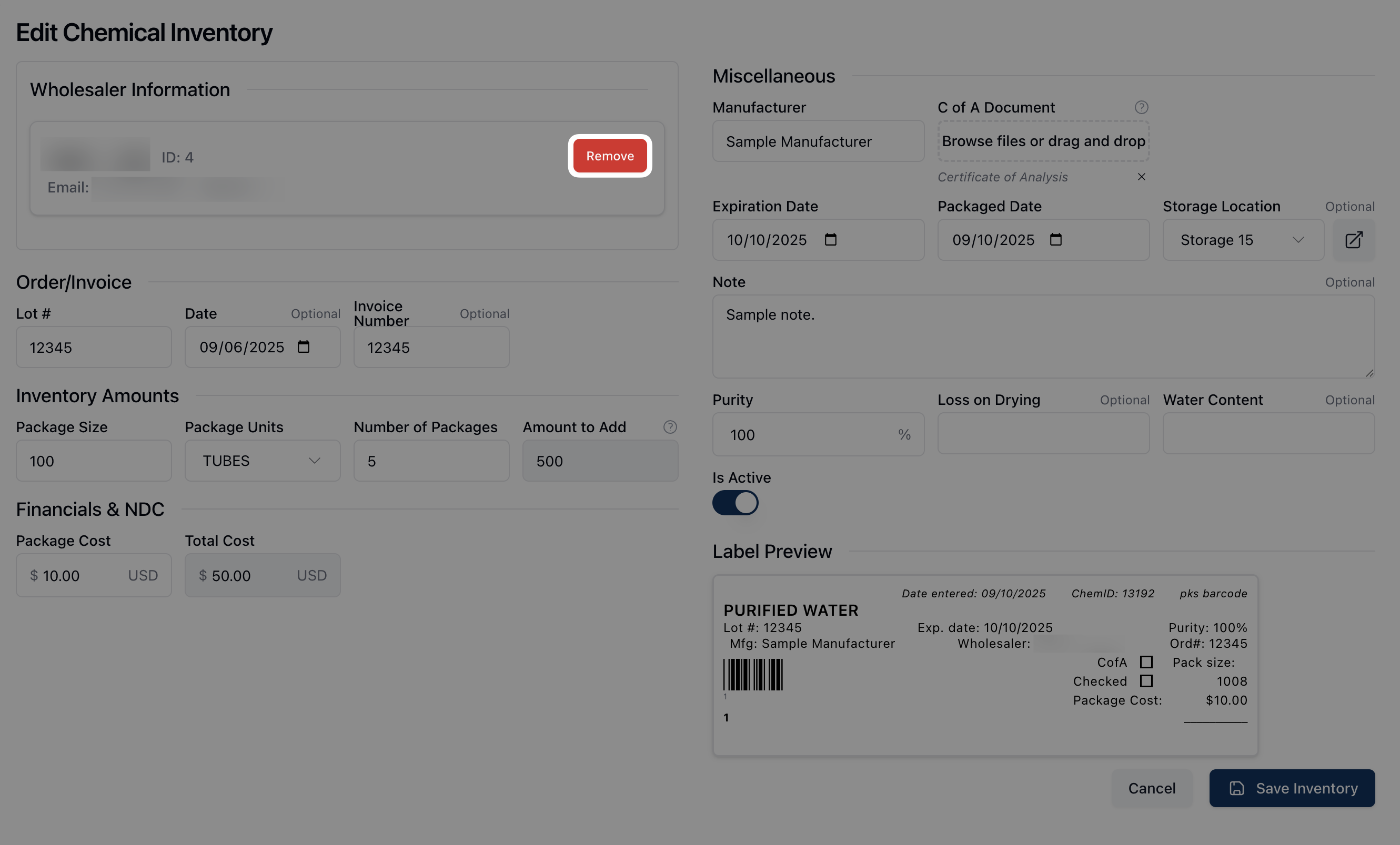Click the red Remove wholesaler button
The height and width of the screenshot is (845, 1400).
tap(610, 156)
